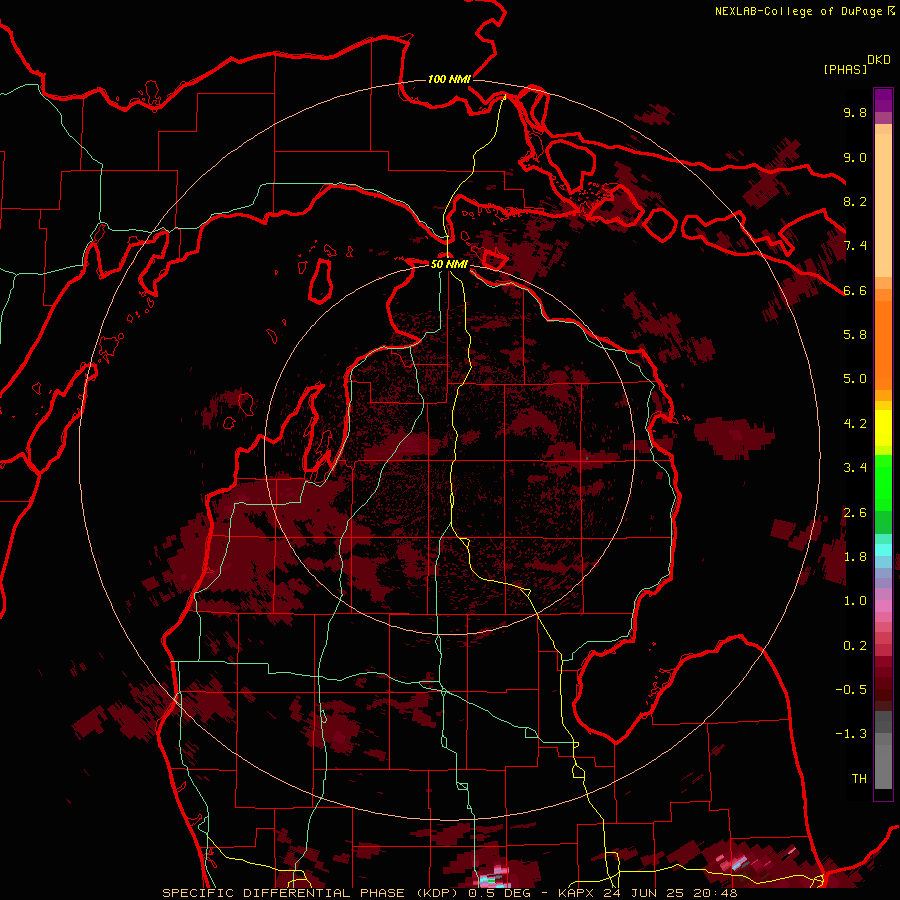Select the 1.0 value on the scale
The image size is (900, 900).
[x=855, y=601]
